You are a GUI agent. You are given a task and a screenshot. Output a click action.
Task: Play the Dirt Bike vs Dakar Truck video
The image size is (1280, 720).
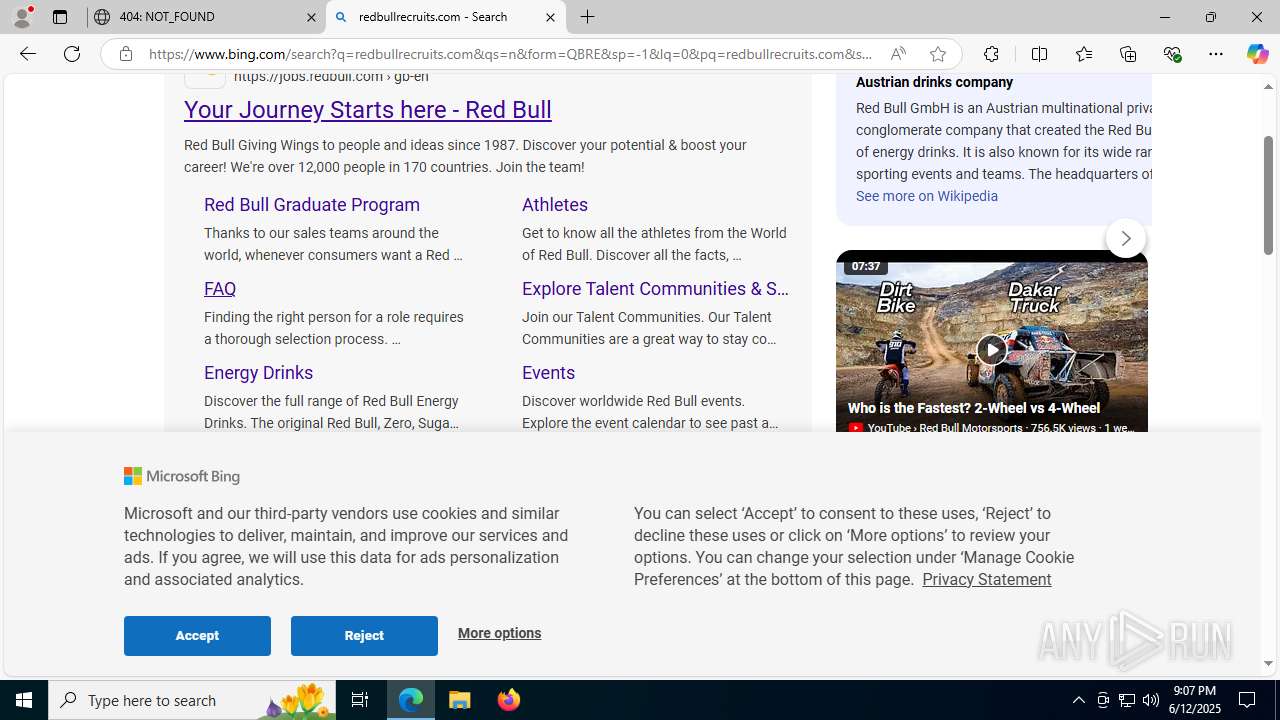coord(991,349)
